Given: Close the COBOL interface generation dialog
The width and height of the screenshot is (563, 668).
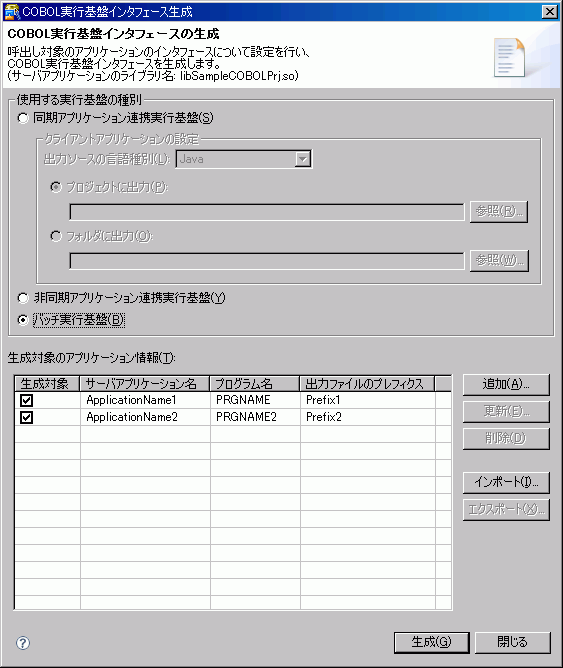Looking at the screenshot, I should [x=550, y=12].
